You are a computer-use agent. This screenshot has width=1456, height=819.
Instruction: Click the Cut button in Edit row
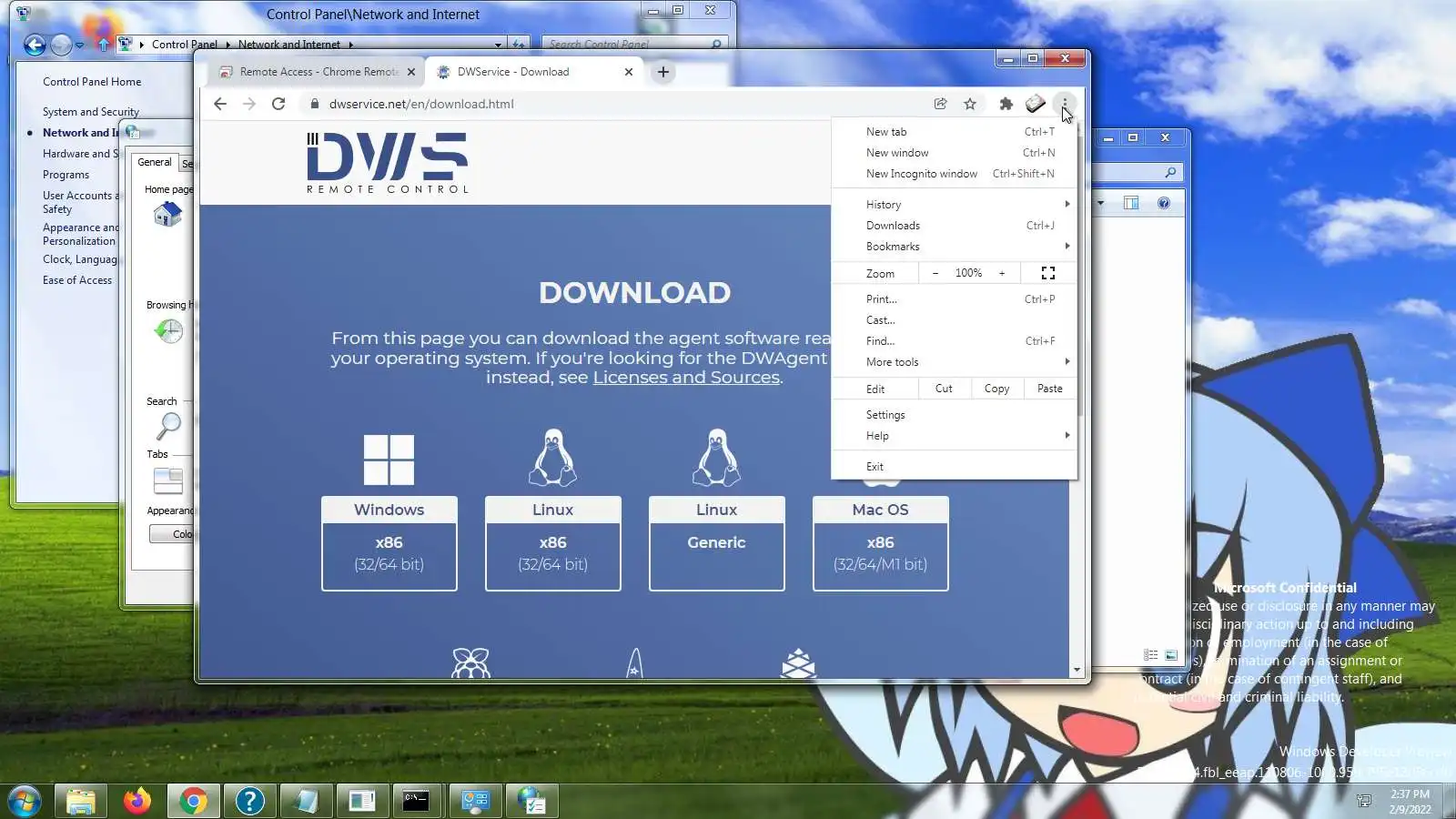944,389
